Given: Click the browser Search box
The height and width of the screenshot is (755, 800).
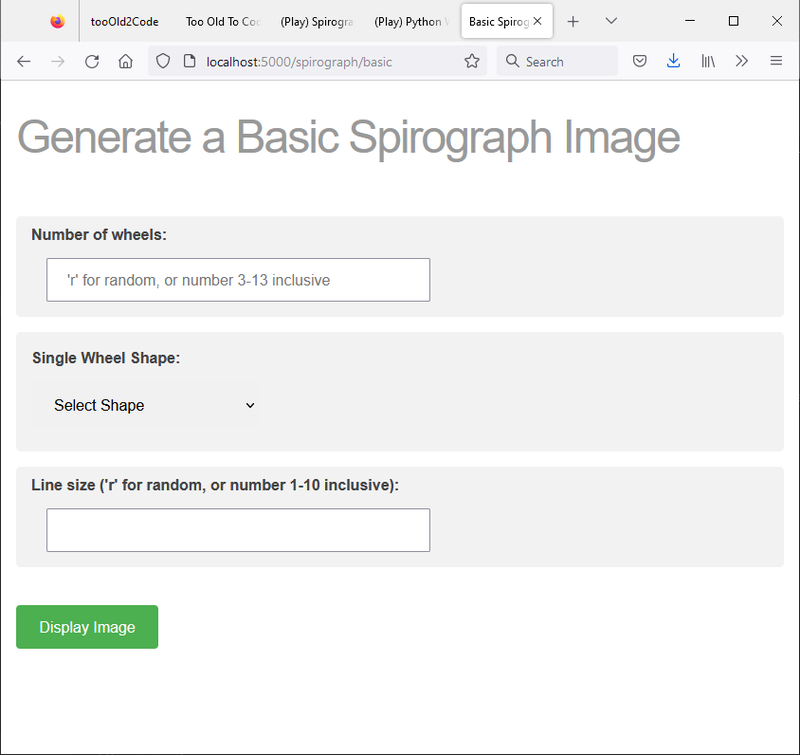Looking at the screenshot, I should [x=557, y=61].
